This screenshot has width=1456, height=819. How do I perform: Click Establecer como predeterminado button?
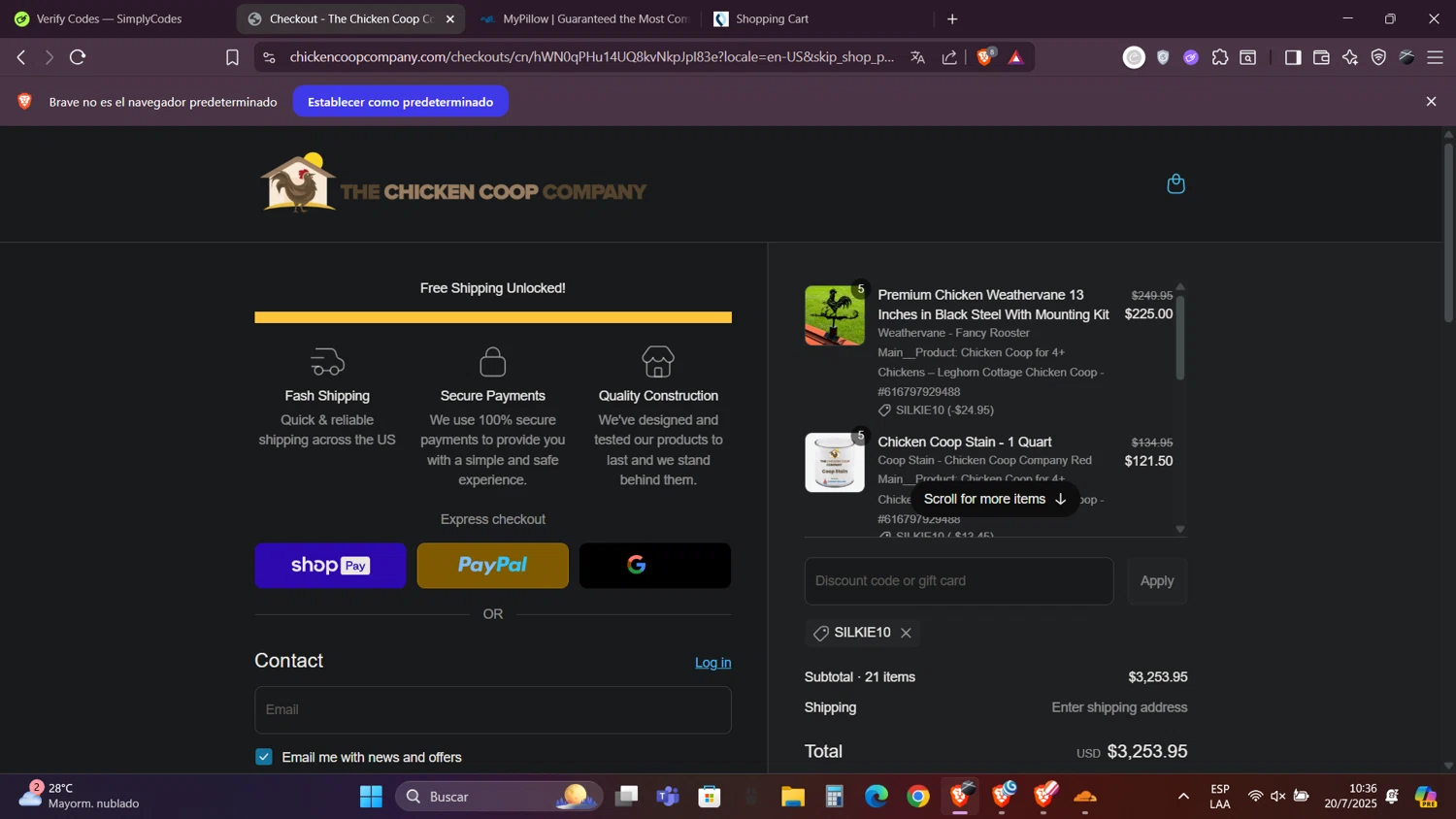click(400, 101)
